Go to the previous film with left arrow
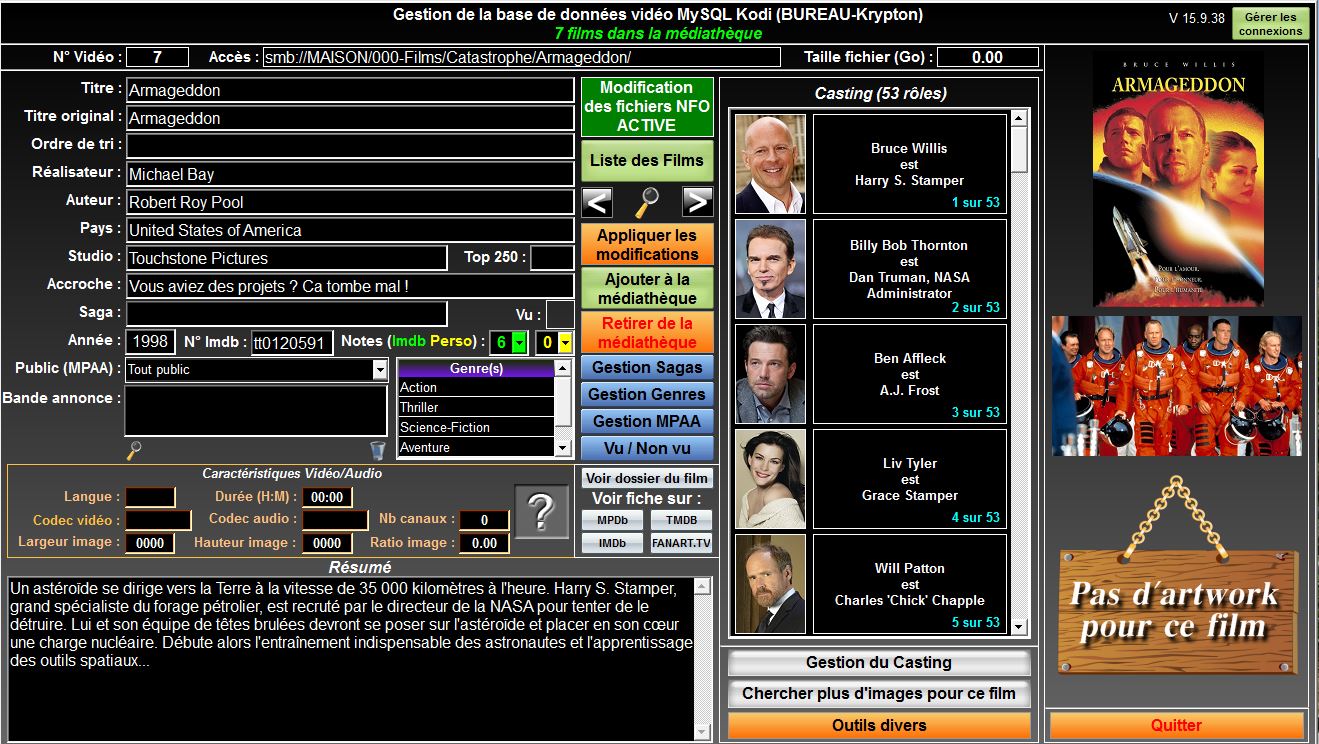The image size is (1319, 744). [x=597, y=202]
